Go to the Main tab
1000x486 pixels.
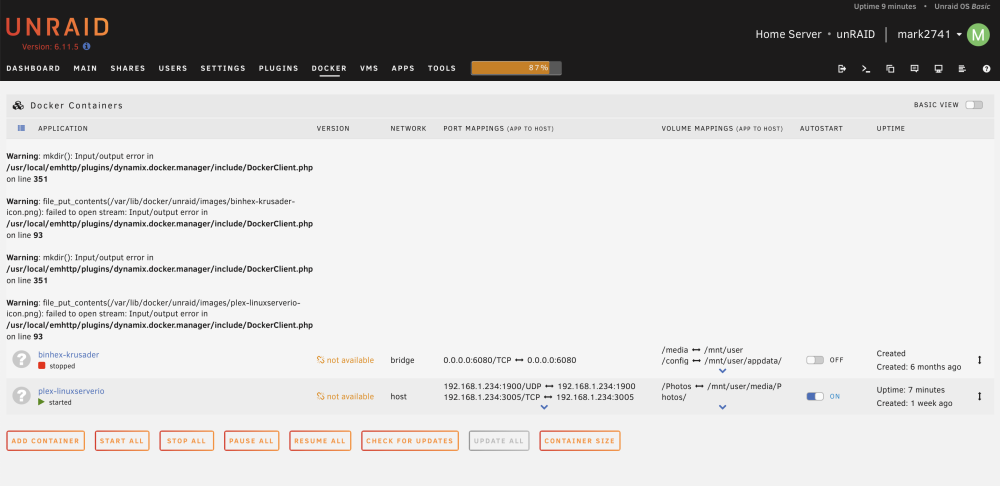click(85, 68)
